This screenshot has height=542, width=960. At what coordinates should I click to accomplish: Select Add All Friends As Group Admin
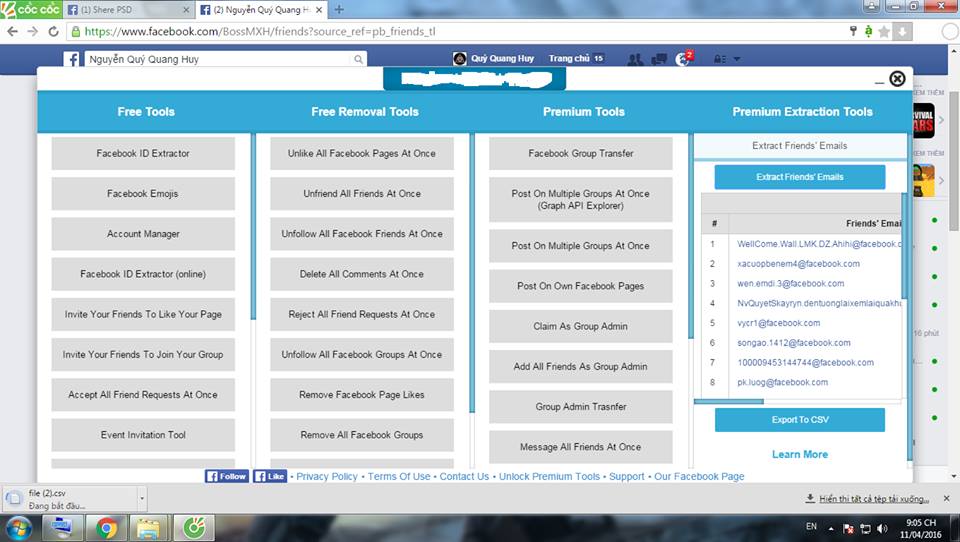[x=580, y=366]
